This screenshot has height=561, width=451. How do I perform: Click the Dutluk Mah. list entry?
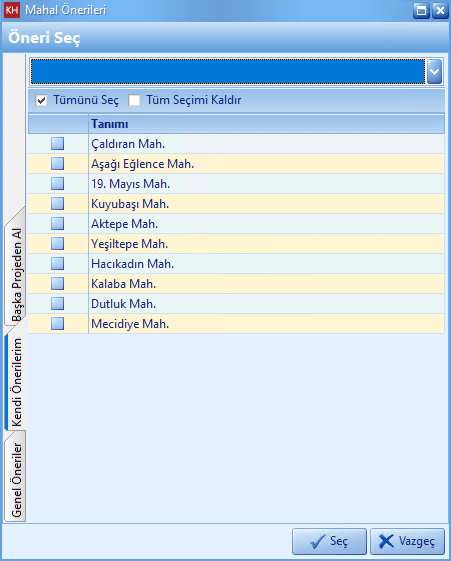(123, 304)
